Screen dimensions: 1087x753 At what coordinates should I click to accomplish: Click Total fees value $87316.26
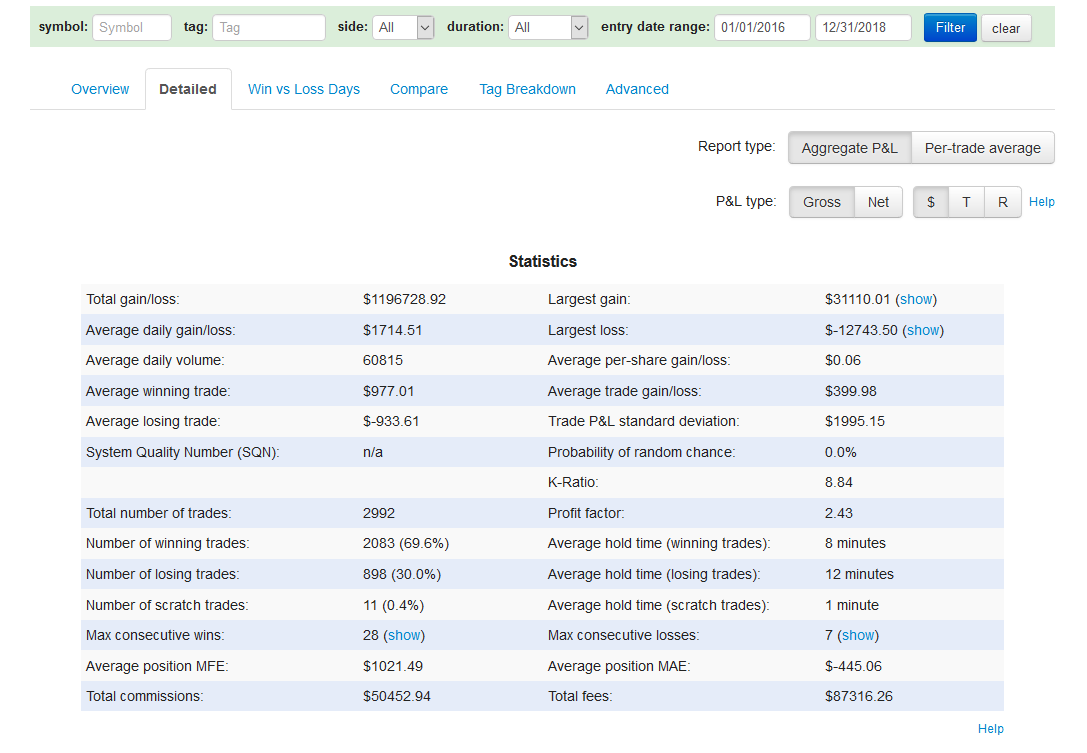858,696
